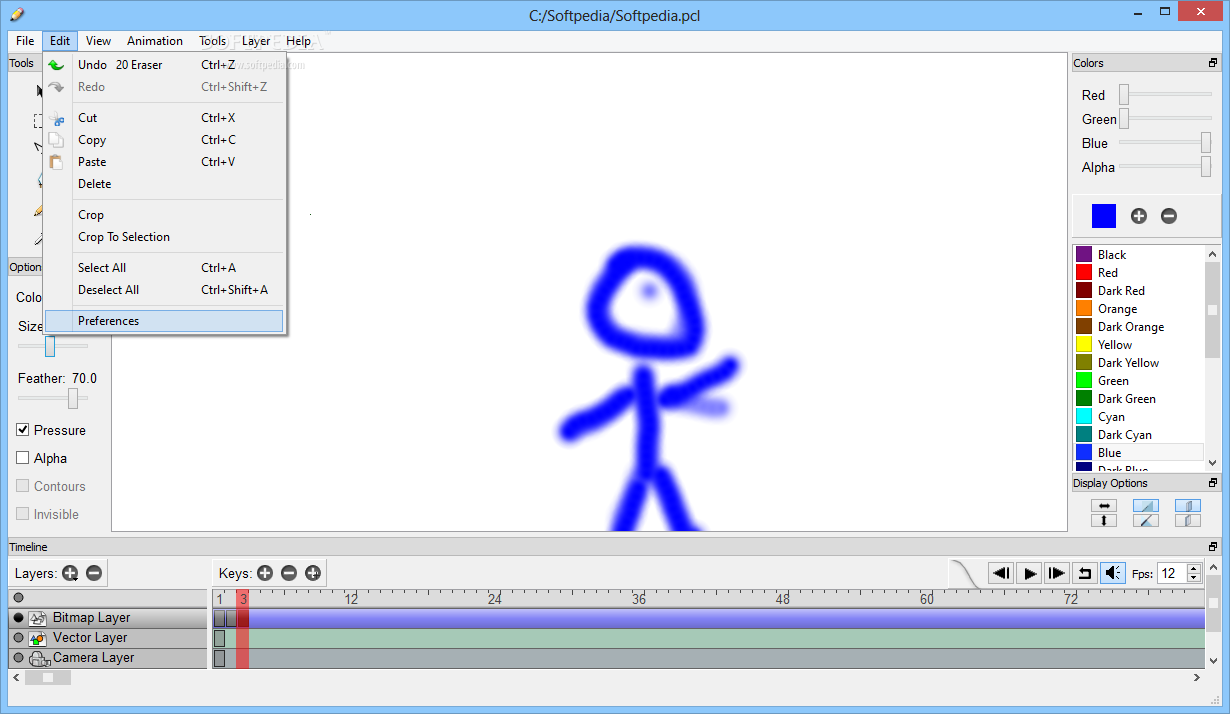Click the horizontal flip display option icon
The image size is (1230, 714).
point(1103,506)
